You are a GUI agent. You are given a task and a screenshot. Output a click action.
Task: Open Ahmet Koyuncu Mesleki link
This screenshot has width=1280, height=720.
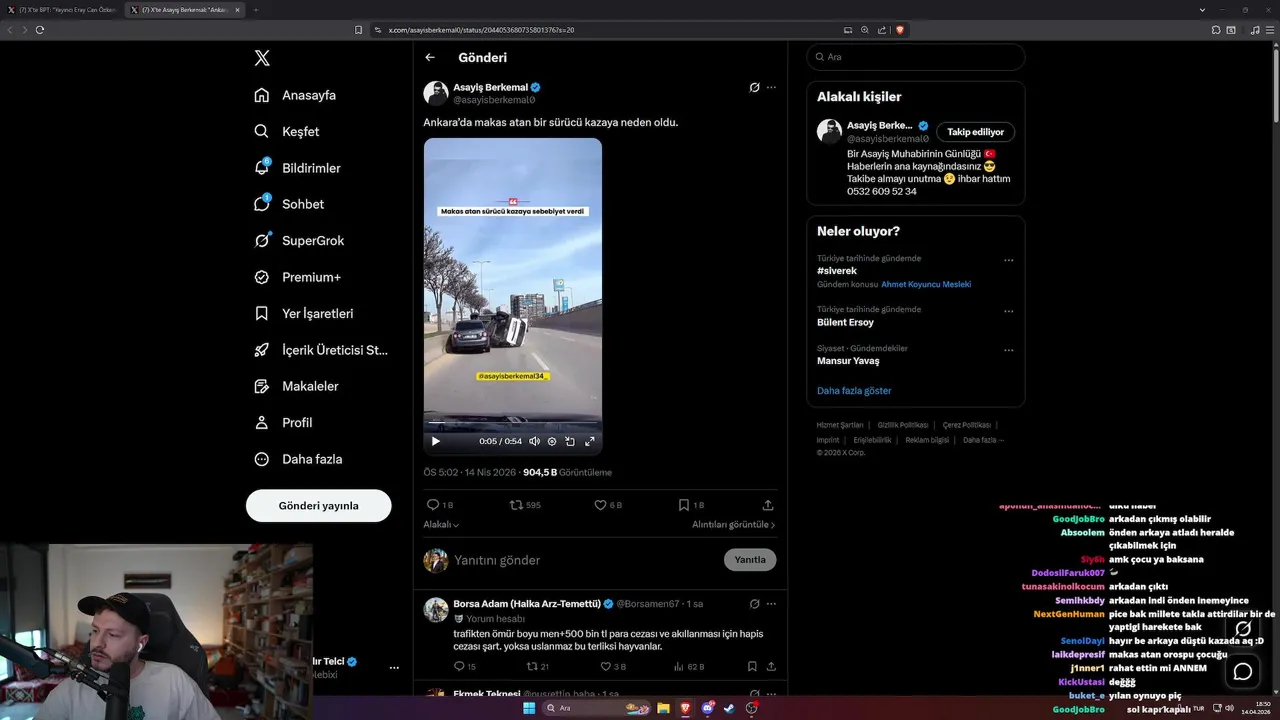click(x=926, y=284)
